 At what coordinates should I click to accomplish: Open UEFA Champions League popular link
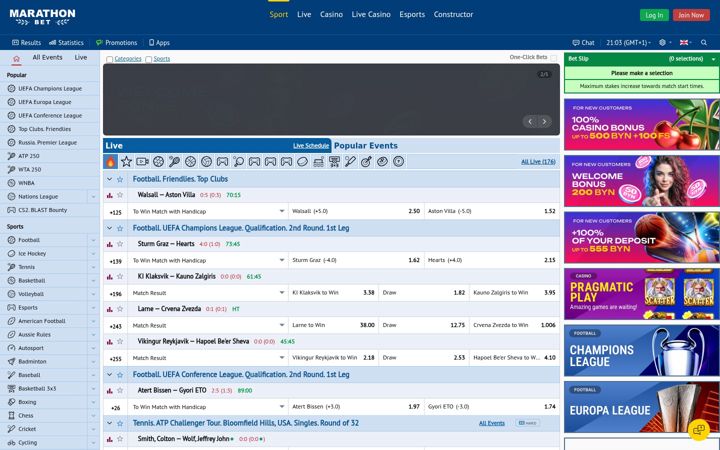click(x=50, y=89)
